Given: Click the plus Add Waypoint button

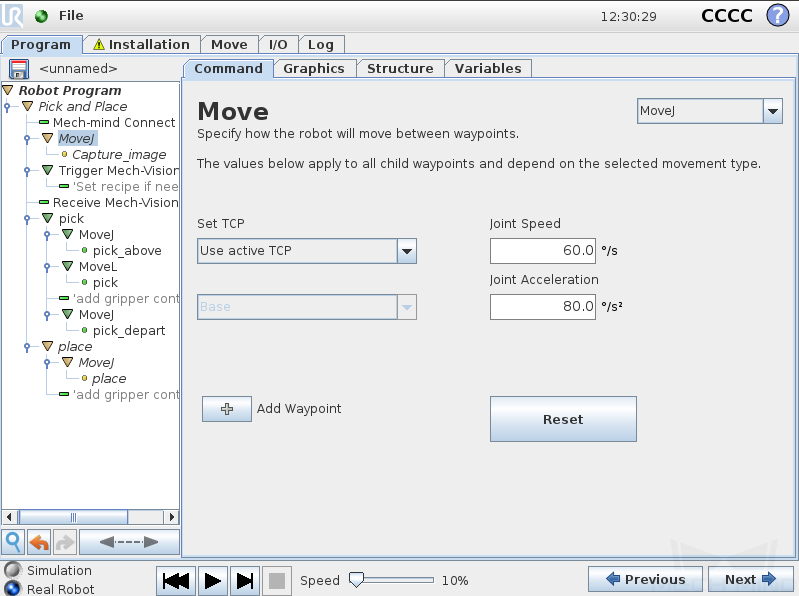Looking at the screenshot, I should pyautogui.click(x=227, y=409).
